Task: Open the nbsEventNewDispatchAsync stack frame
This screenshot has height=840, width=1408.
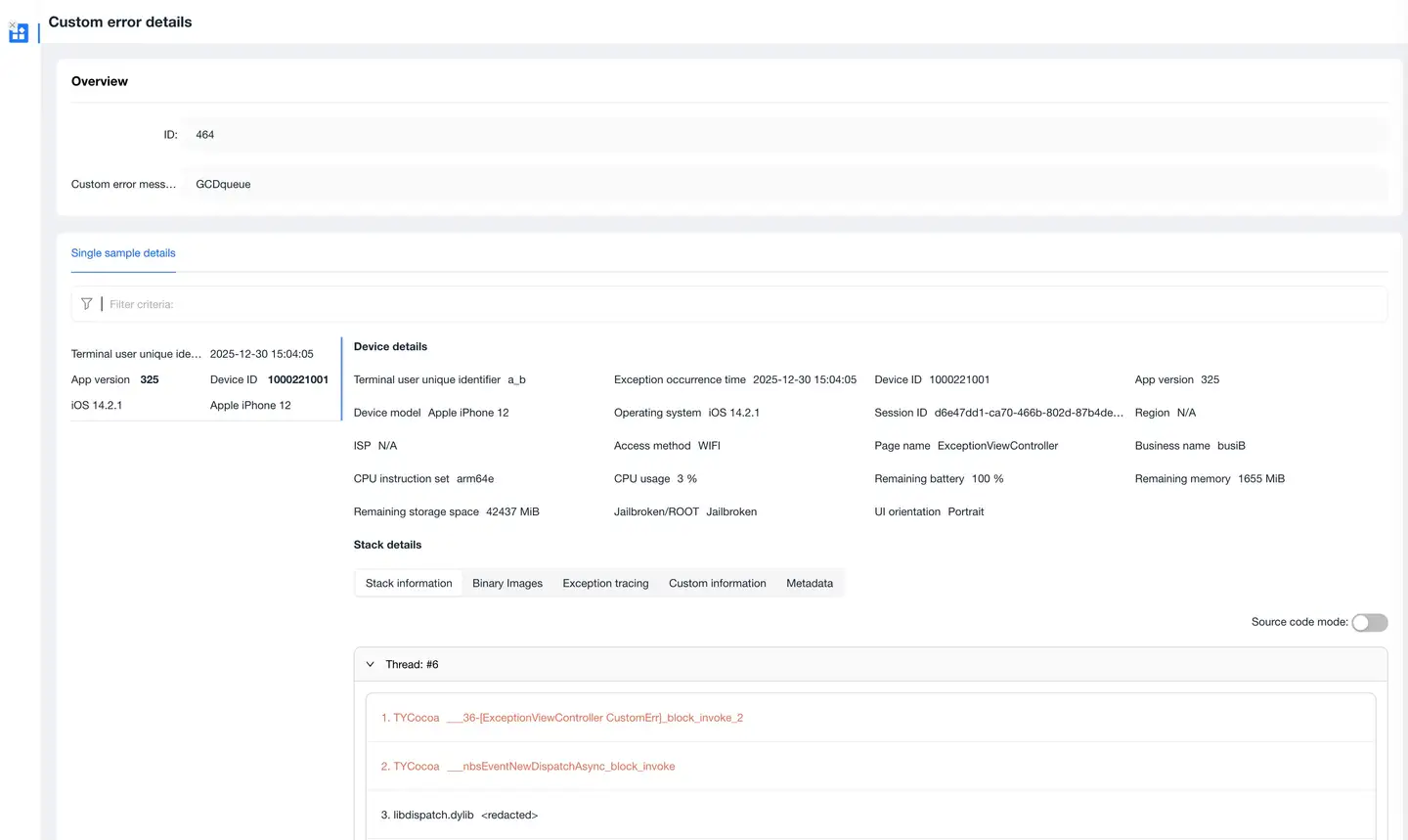Action: point(528,767)
